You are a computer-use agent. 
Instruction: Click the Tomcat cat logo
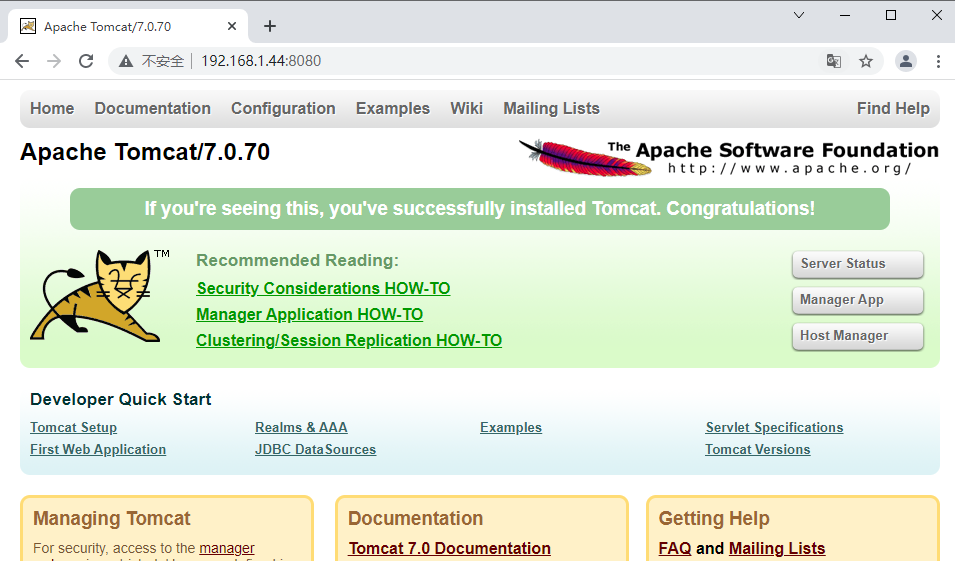(x=100, y=295)
